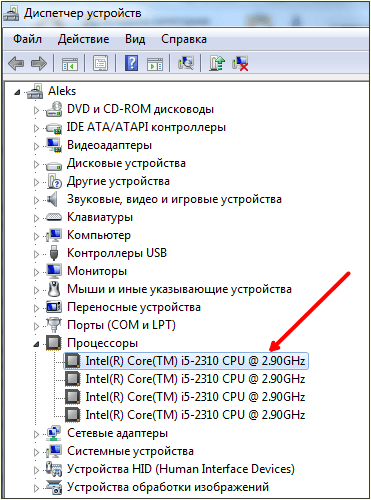This screenshot has width=371, height=500.
Task: Click the Порты (COM и LPT) icon
Action: coord(54,325)
